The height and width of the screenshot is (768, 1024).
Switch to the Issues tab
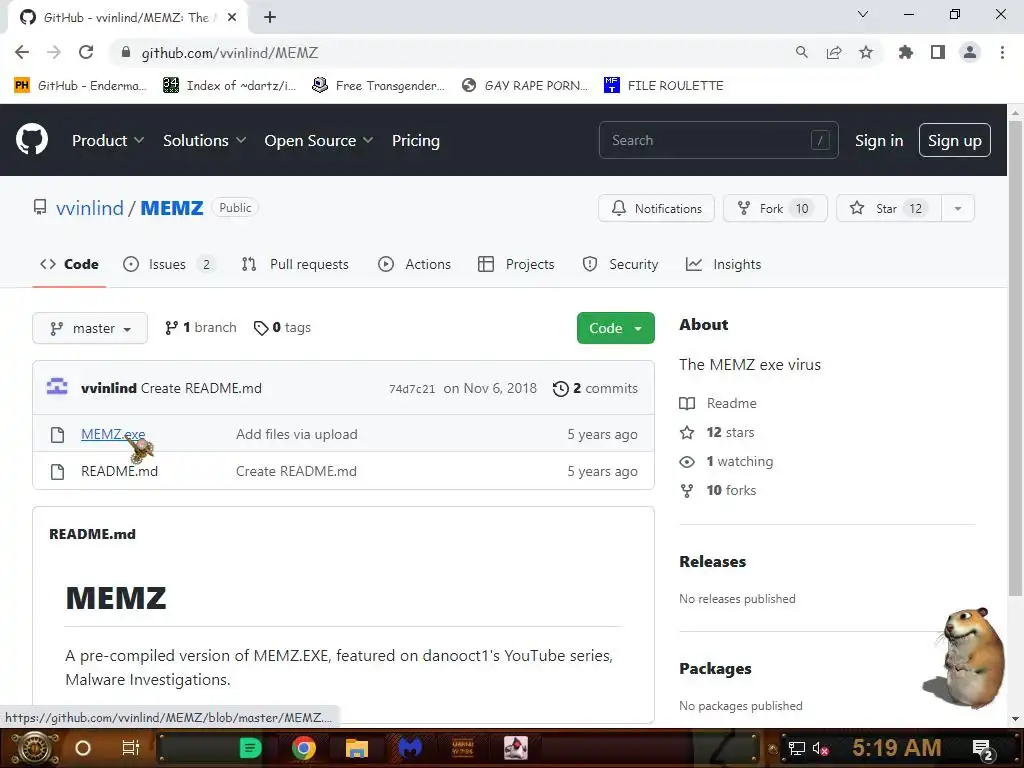pos(168,264)
